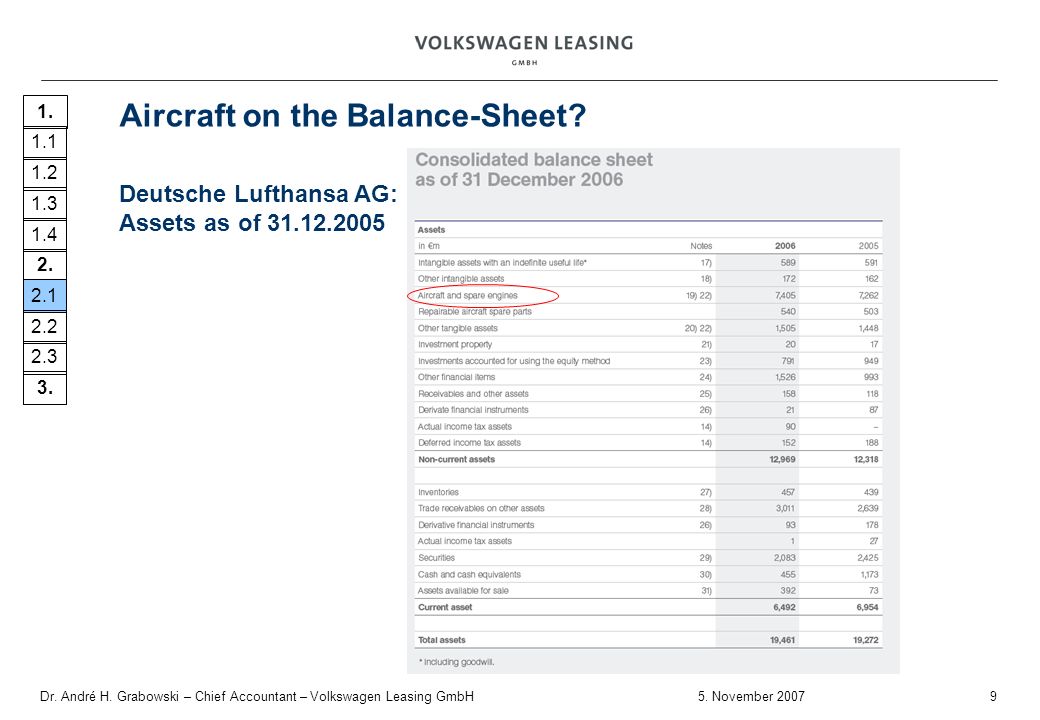Select navigation box 1.3
Image resolution: width=1040 pixels, height=720 pixels.
pos(45,204)
